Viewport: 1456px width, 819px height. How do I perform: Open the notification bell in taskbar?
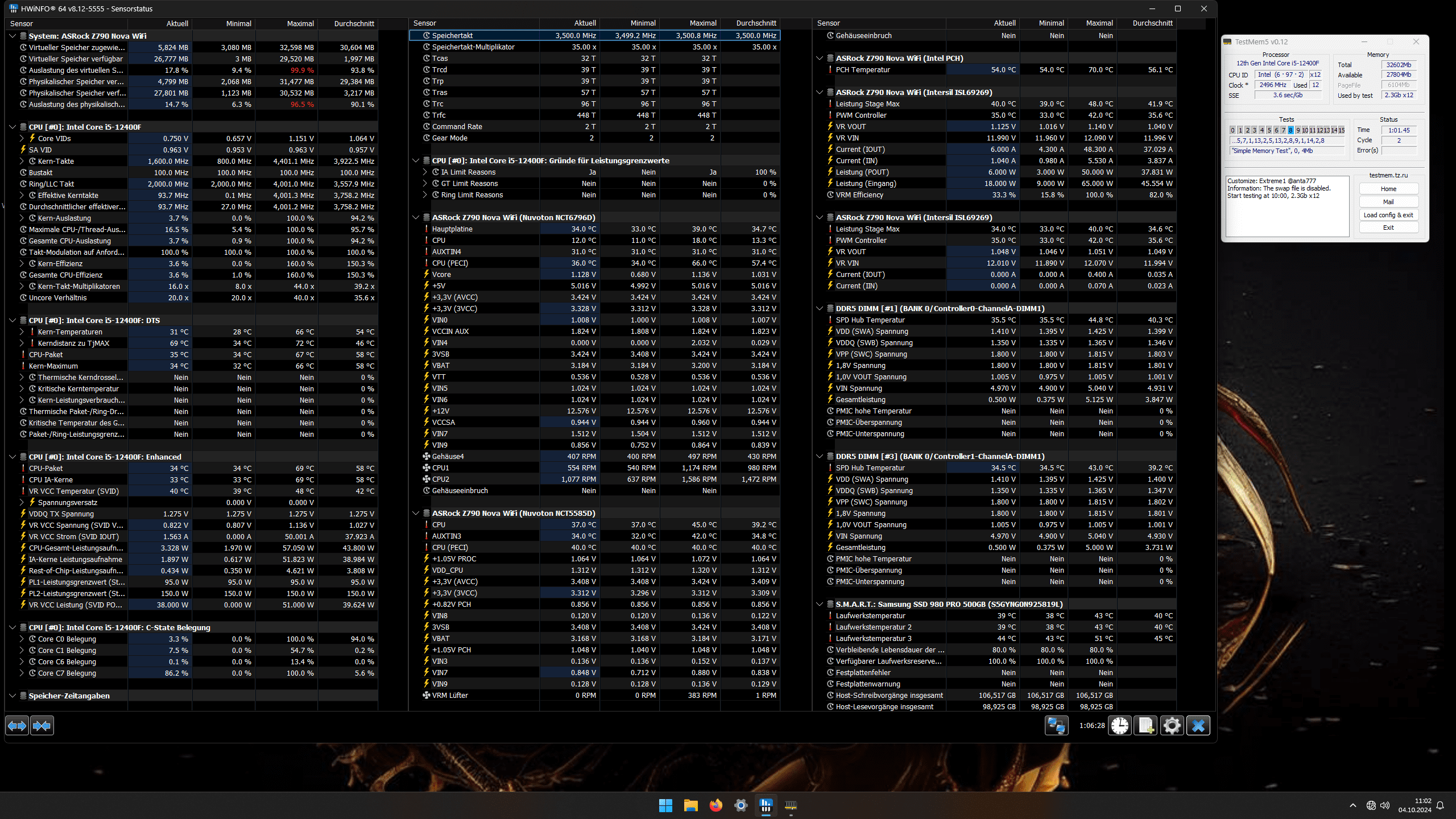(1440, 805)
